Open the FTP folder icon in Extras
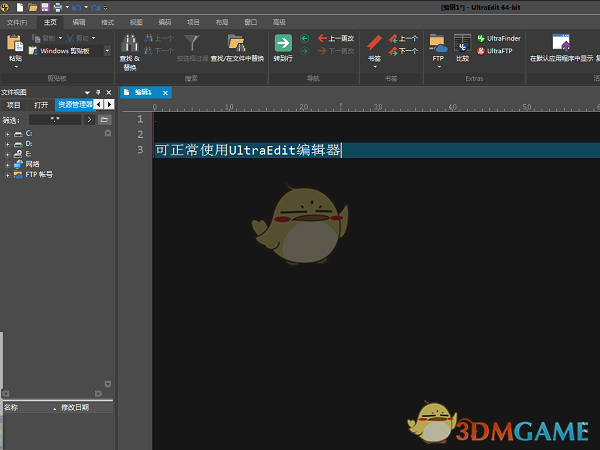600x450 pixels. pos(438,43)
